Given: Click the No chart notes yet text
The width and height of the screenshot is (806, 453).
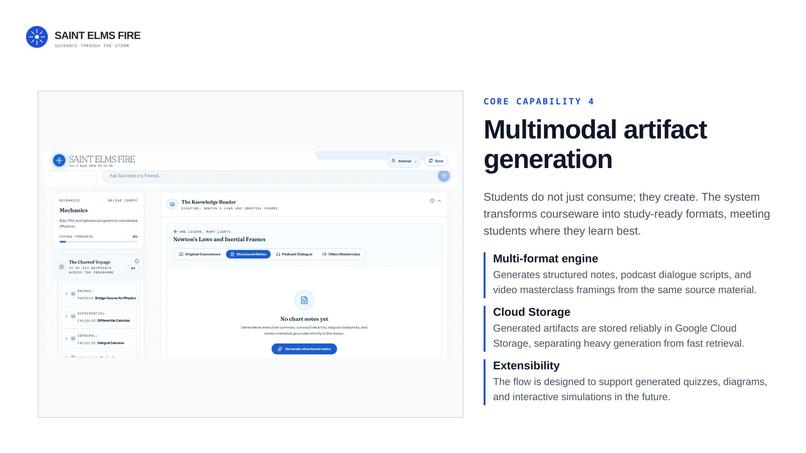Looking at the screenshot, I should coord(304,319).
